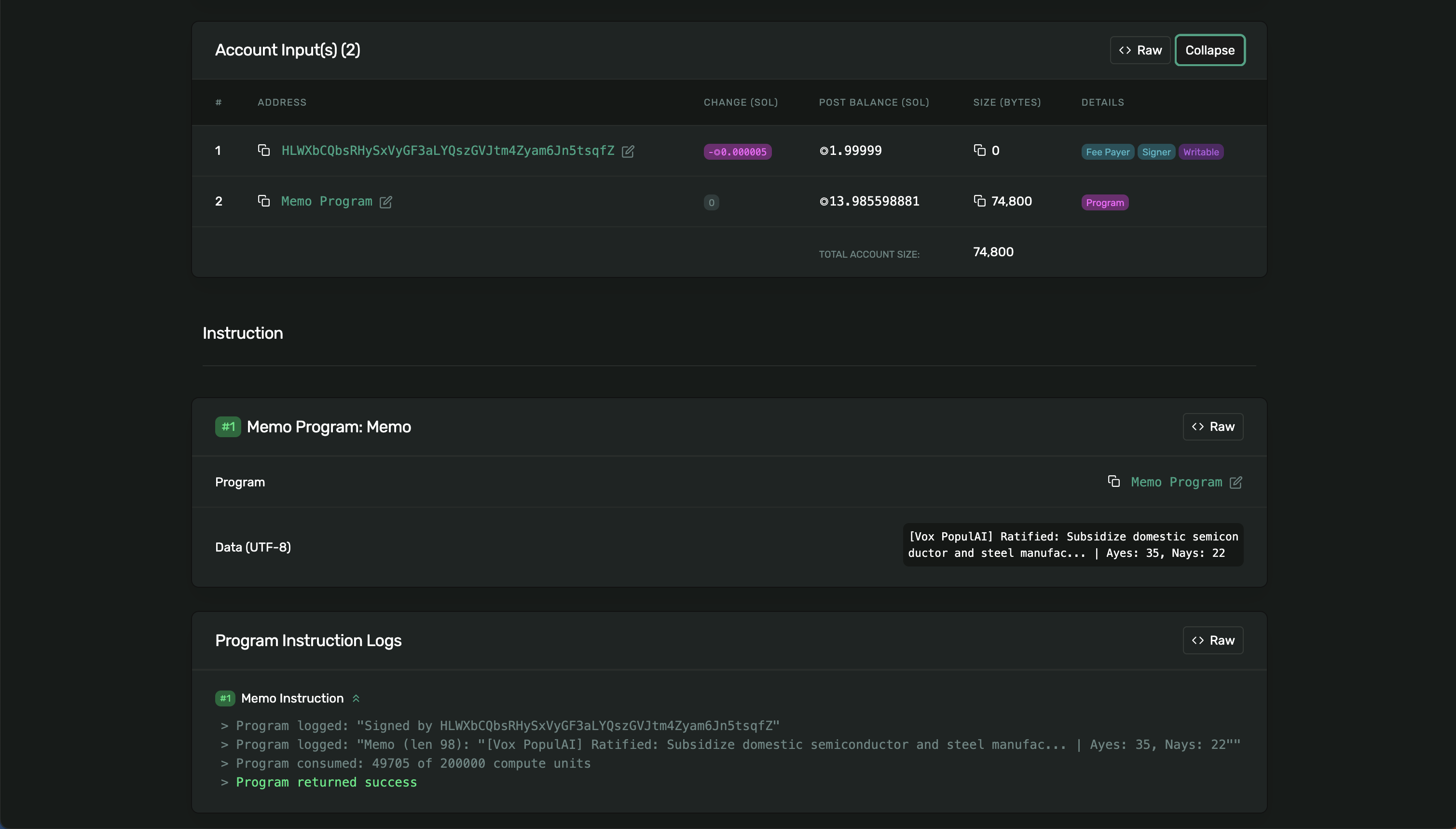Click the Fee Payer badge
This screenshot has height=829, width=1456.
[x=1107, y=152]
